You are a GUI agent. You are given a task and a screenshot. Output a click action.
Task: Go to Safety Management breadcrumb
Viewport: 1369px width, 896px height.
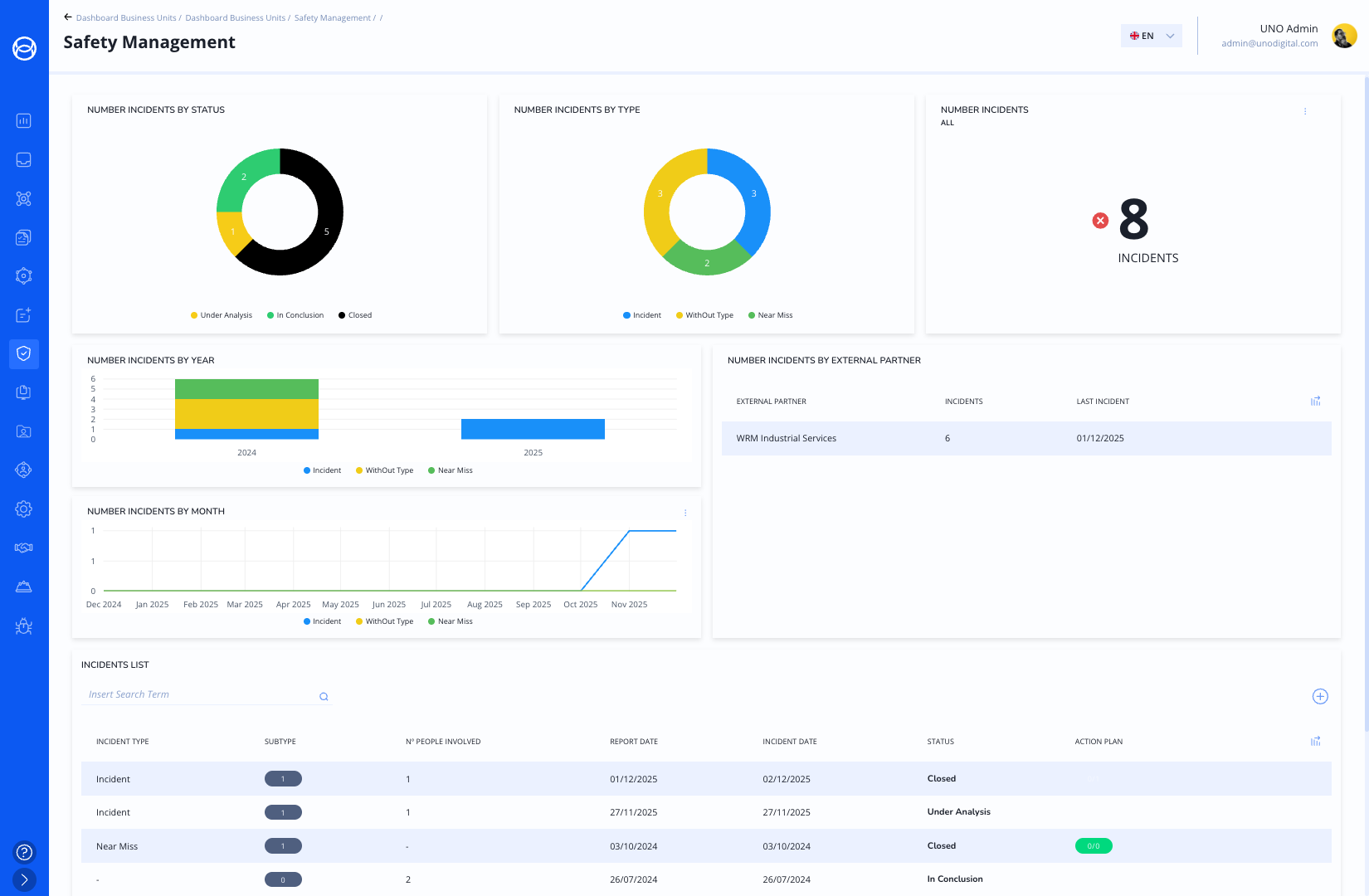tap(332, 18)
